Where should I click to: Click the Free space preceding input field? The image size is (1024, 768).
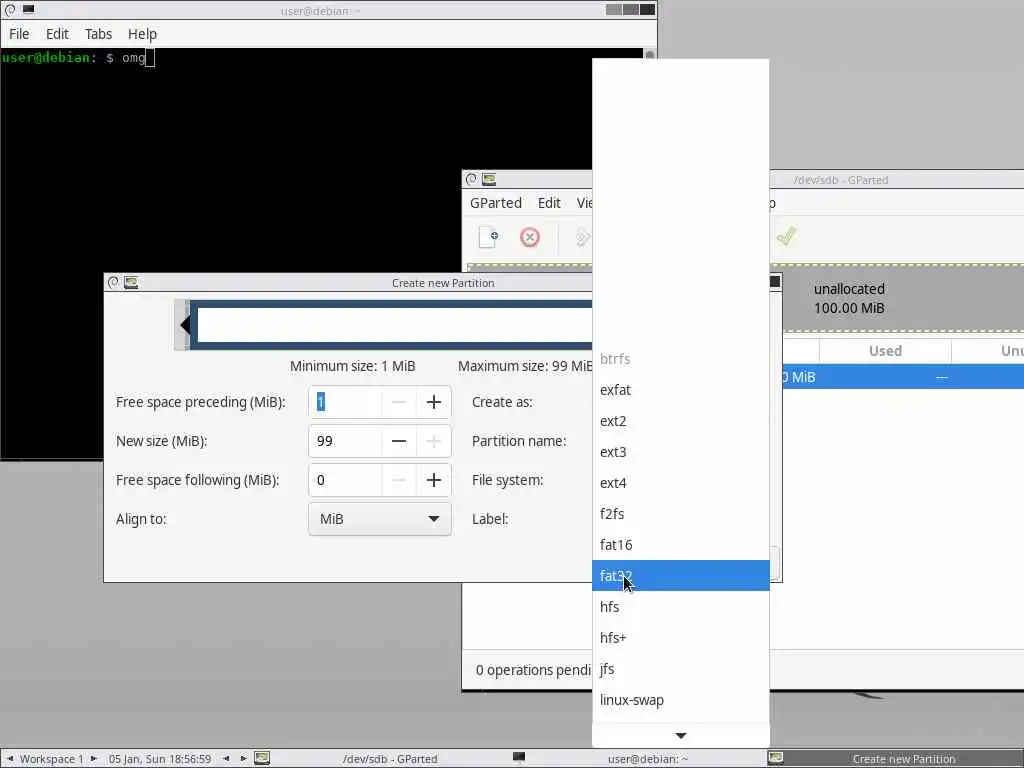[345, 402]
